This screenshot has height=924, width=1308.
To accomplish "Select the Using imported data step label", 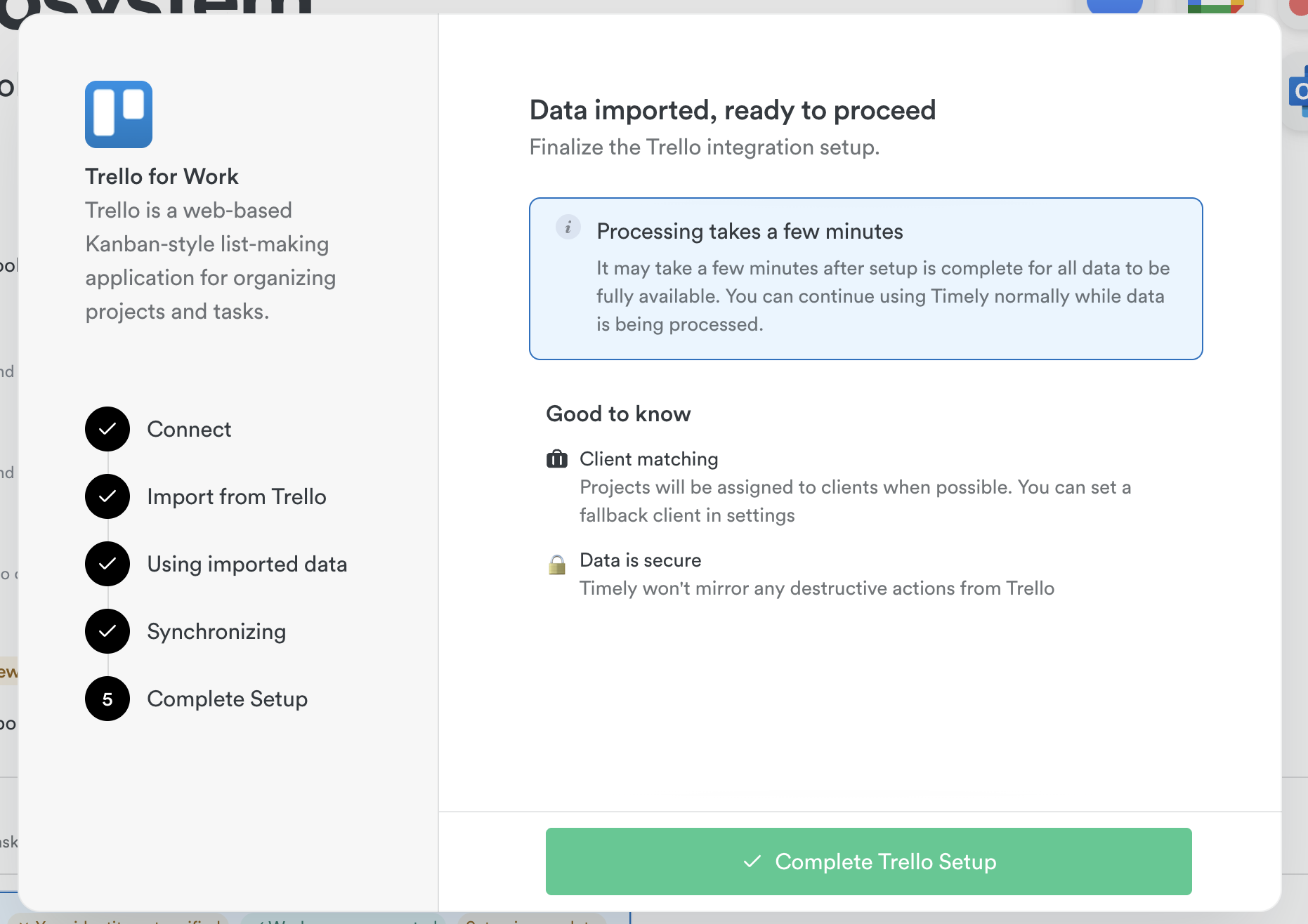I will tap(247, 564).
